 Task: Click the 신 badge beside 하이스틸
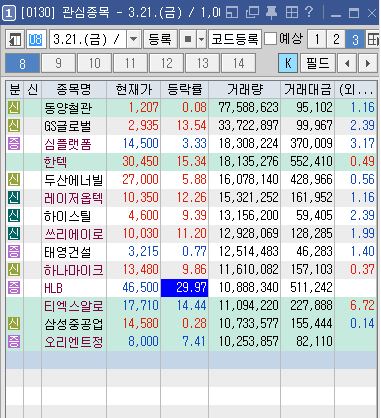click(x=14, y=216)
